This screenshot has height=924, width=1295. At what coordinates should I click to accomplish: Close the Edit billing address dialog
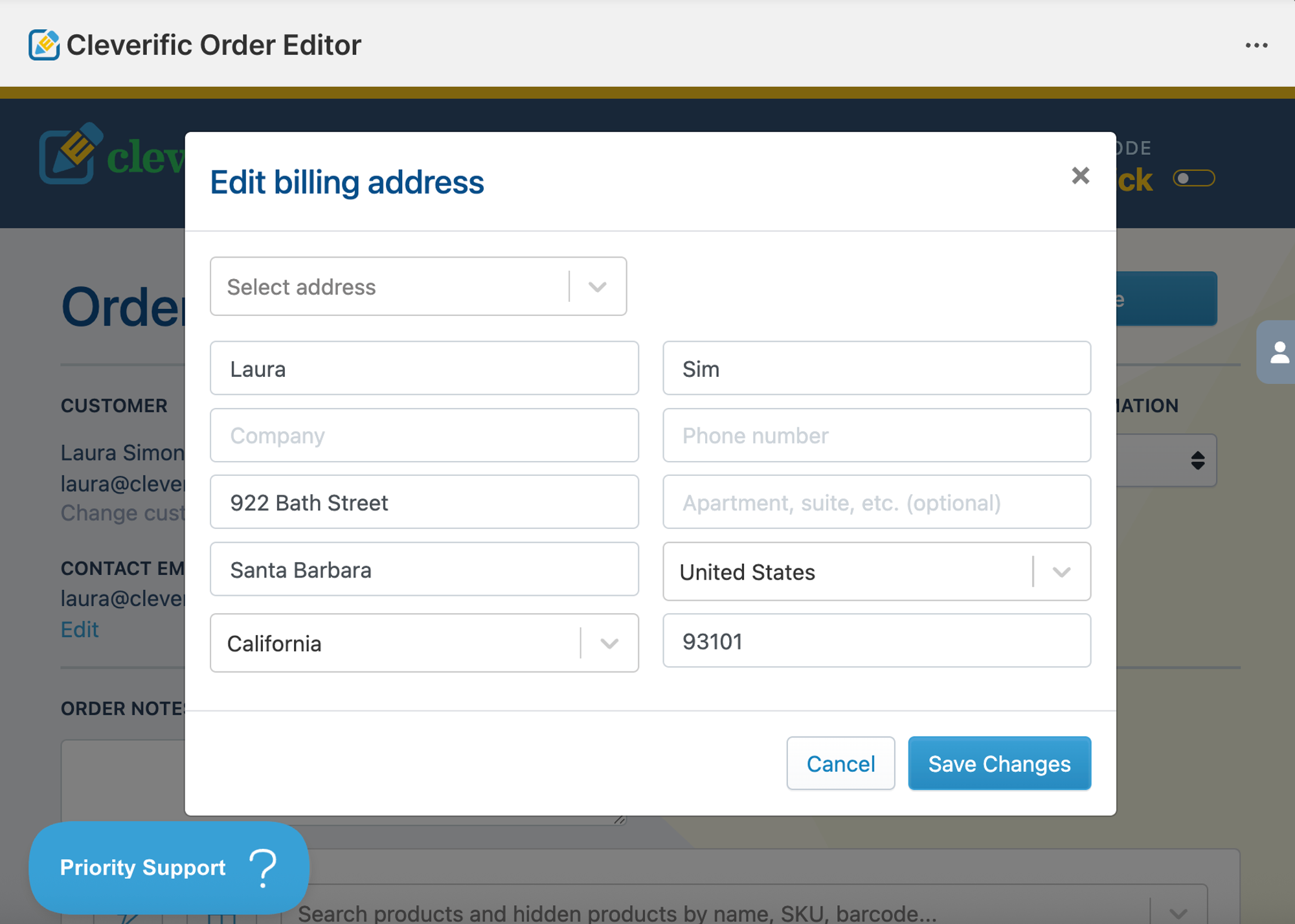(x=1080, y=175)
